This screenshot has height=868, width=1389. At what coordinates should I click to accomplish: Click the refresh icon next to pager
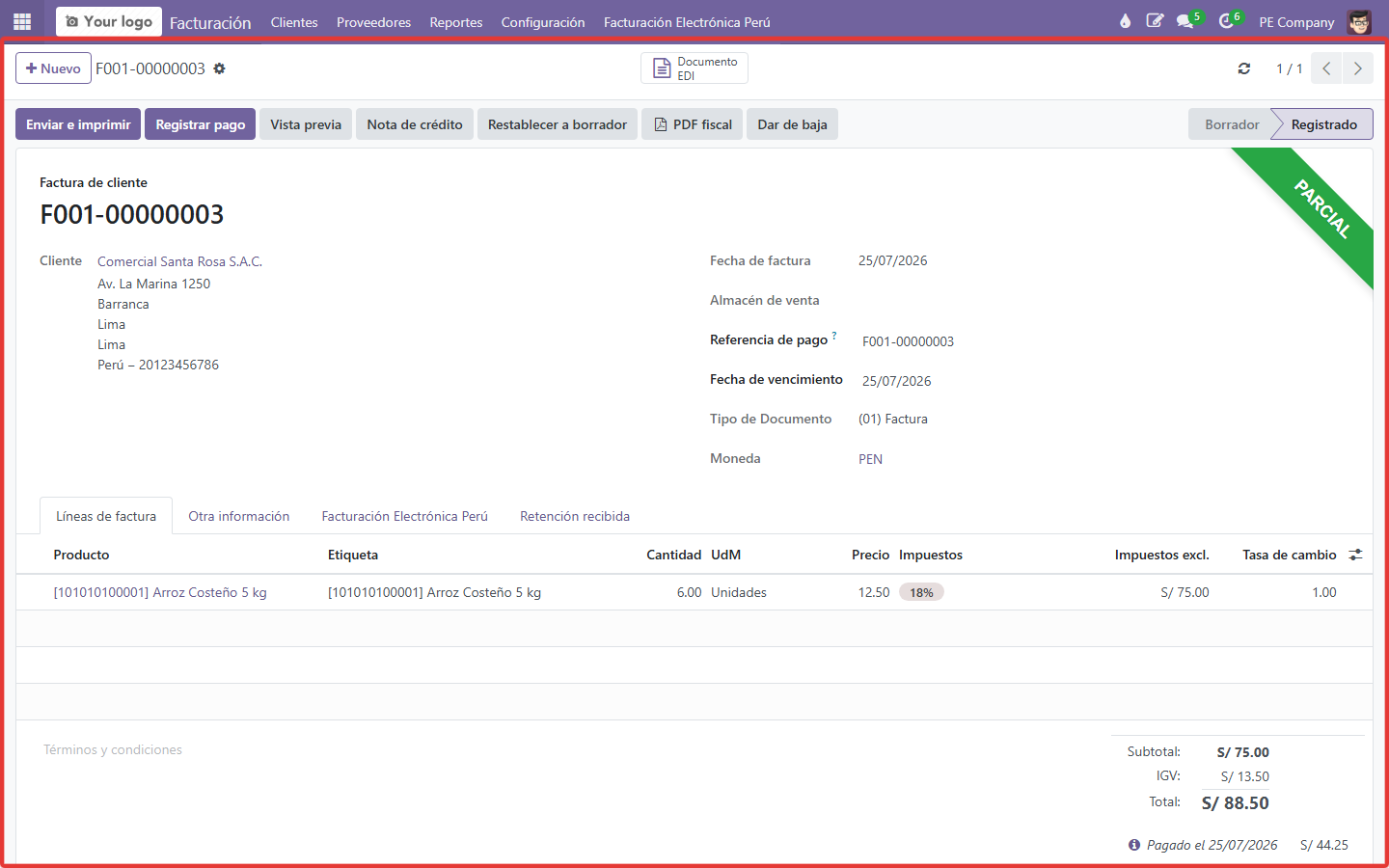1244,68
